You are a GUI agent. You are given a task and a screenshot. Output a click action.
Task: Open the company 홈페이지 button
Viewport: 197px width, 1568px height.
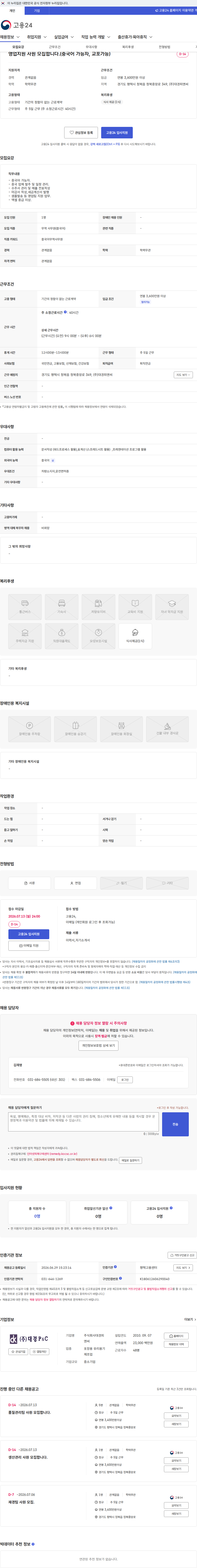click(176, 1336)
